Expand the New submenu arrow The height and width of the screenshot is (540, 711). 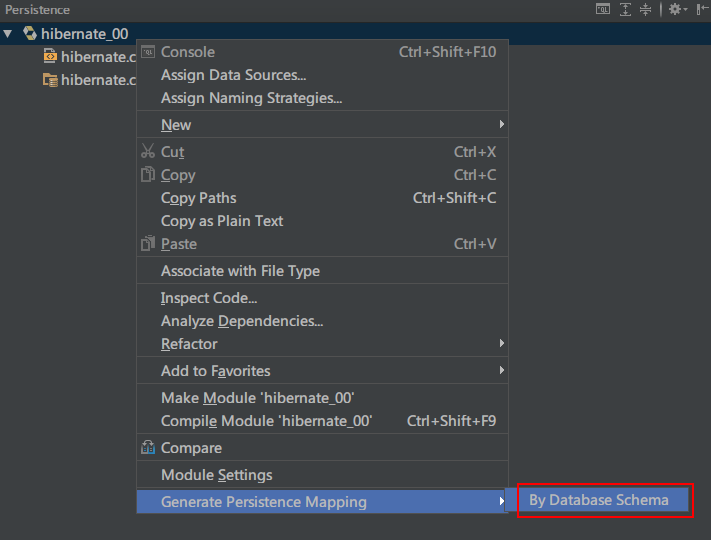(x=502, y=124)
